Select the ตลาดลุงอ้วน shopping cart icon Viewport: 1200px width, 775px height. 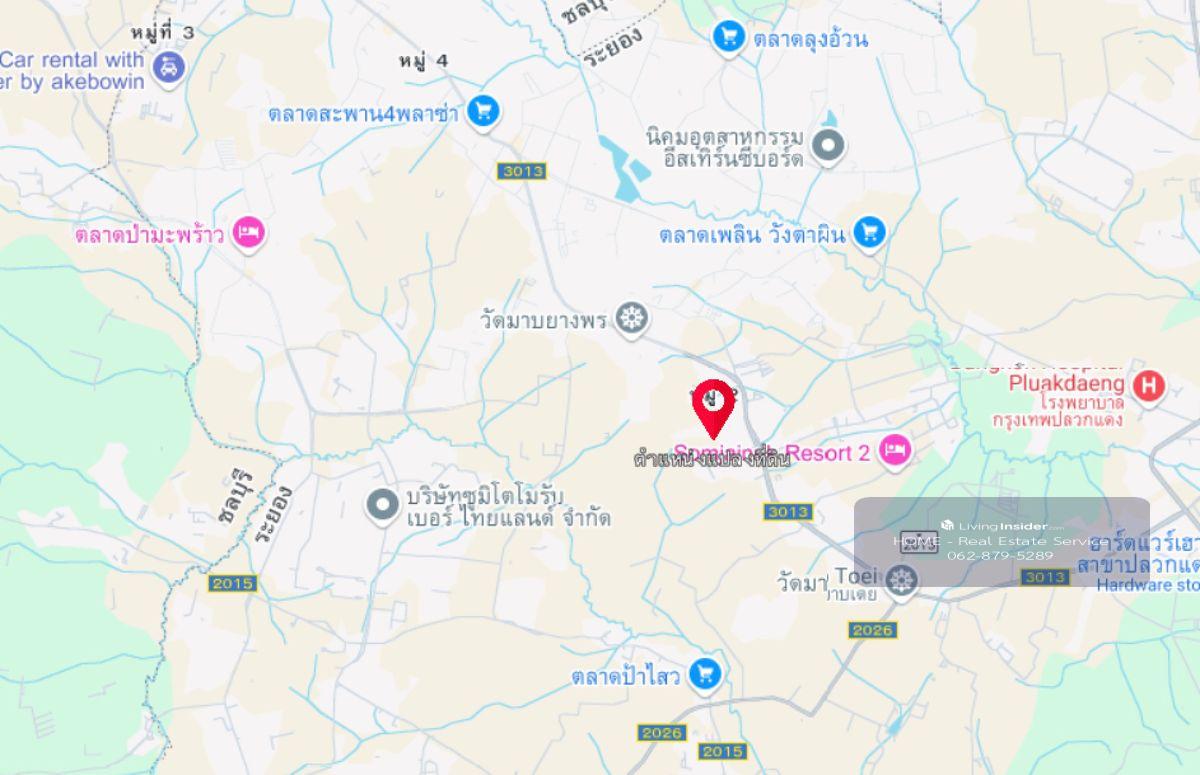point(729,38)
